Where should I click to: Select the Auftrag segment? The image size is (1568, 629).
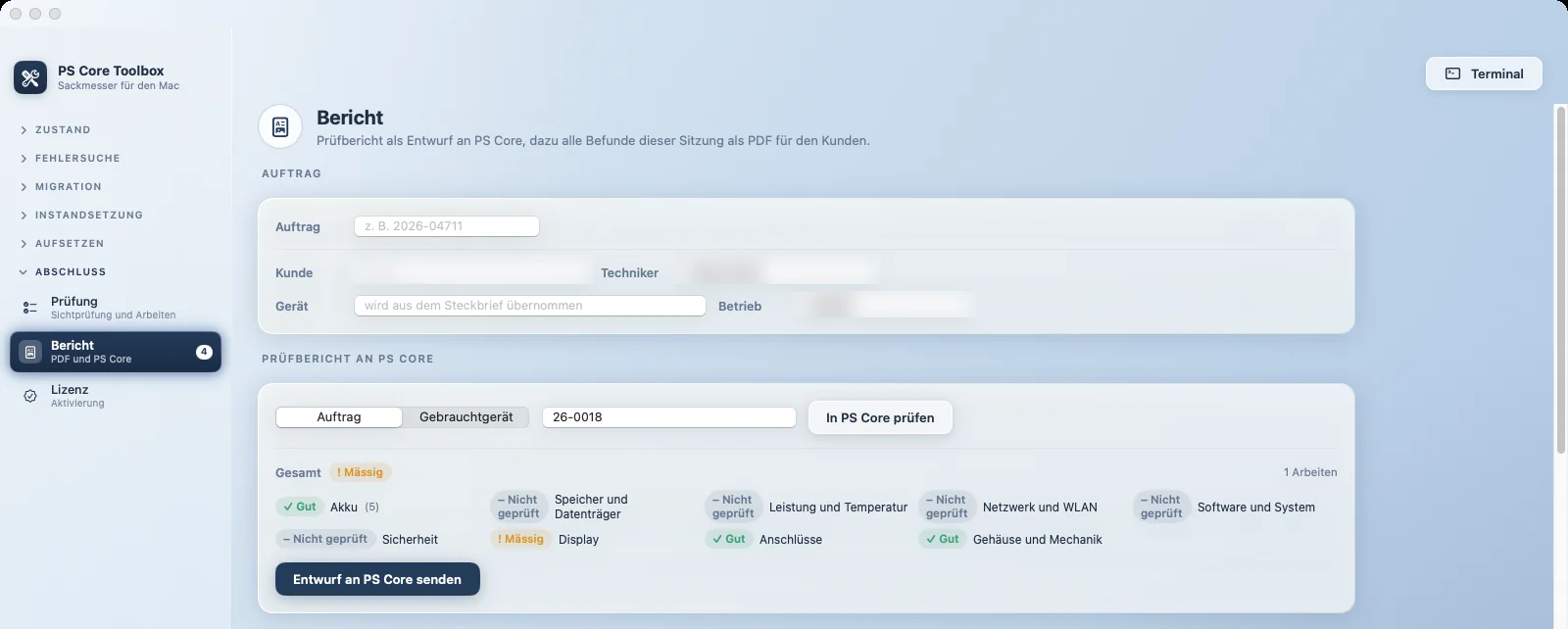click(x=339, y=417)
